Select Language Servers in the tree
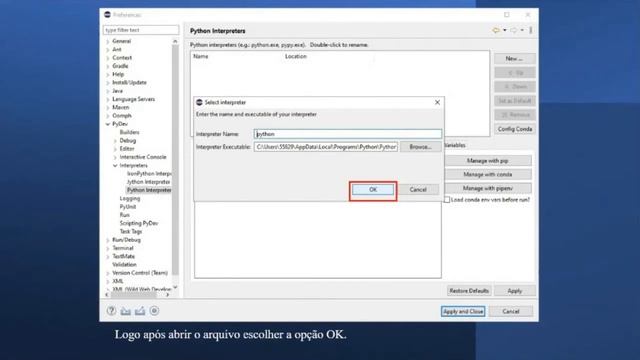The image size is (640, 360). [133, 99]
